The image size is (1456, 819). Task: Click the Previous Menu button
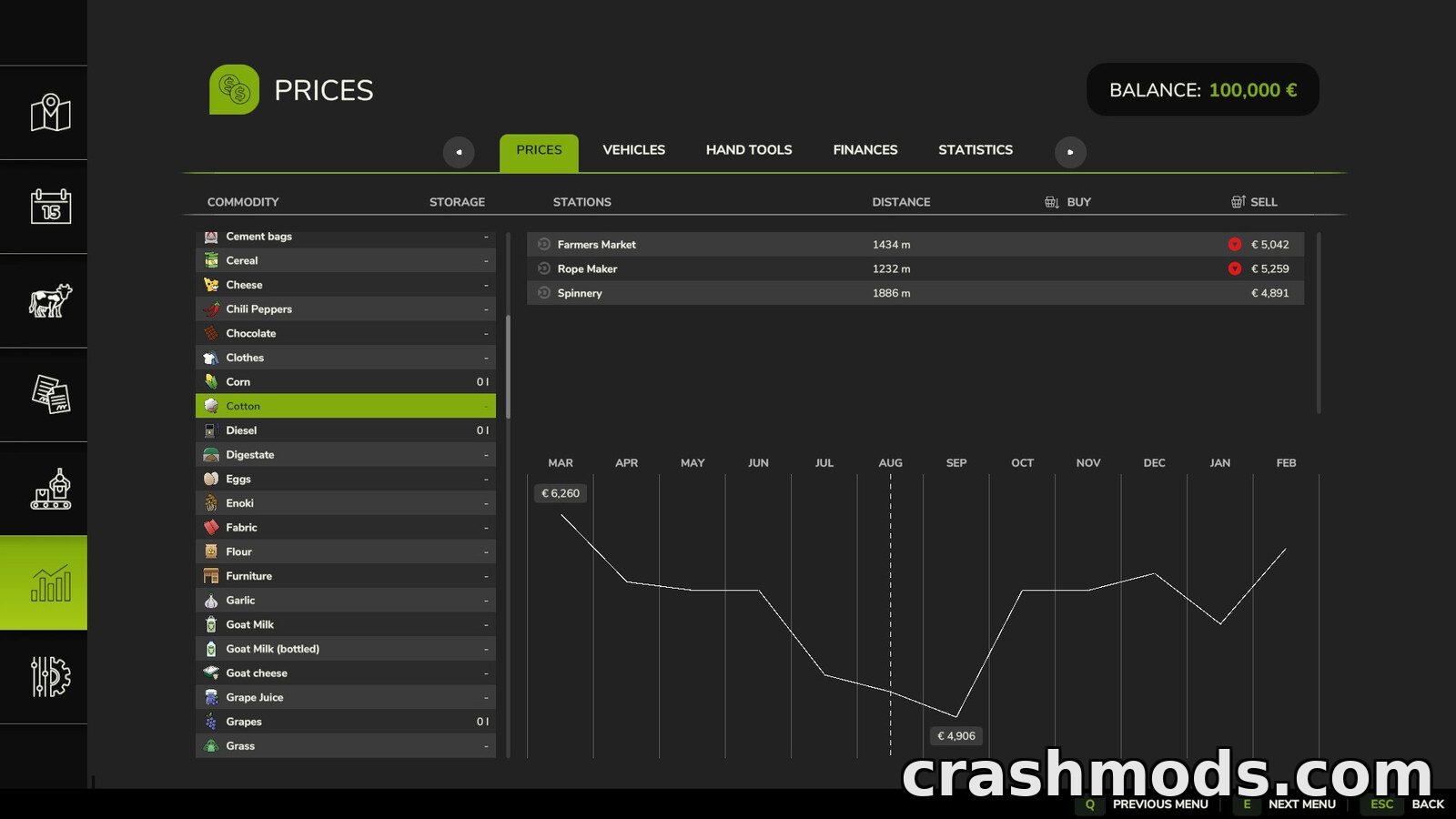click(x=1145, y=804)
